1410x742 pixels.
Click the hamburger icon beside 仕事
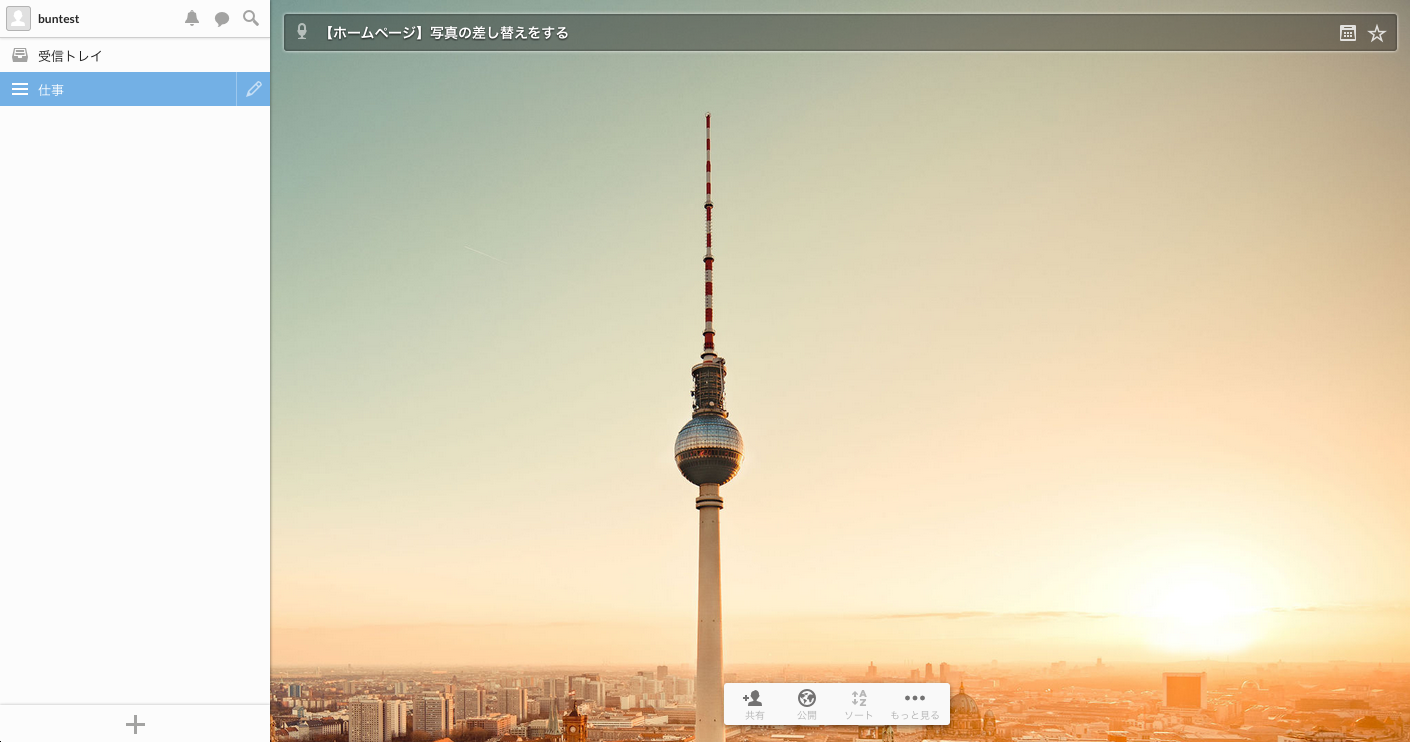19,89
